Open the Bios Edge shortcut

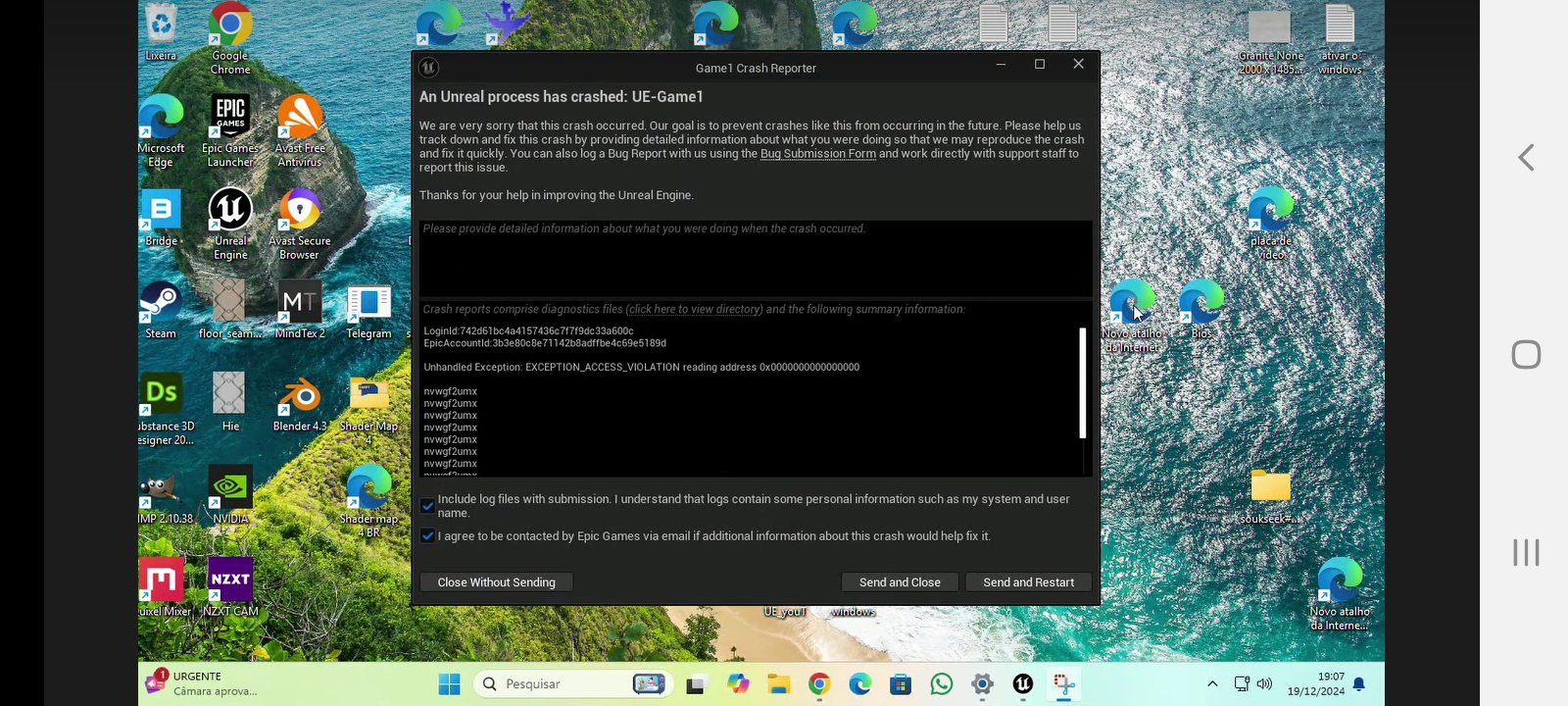(1201, 310)
